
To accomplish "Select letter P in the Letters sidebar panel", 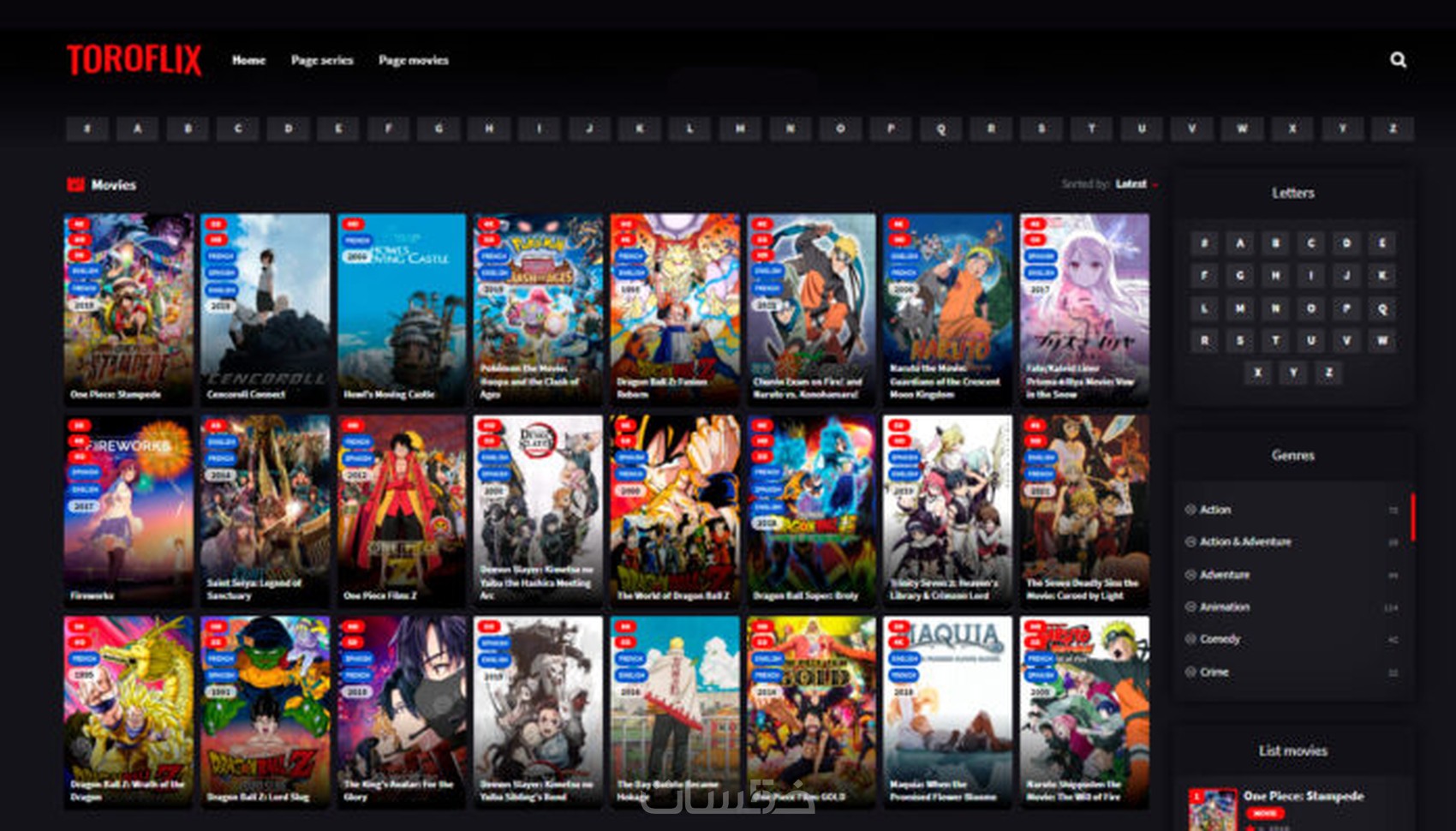I will pyautogui.click(x=1346, y=308).
